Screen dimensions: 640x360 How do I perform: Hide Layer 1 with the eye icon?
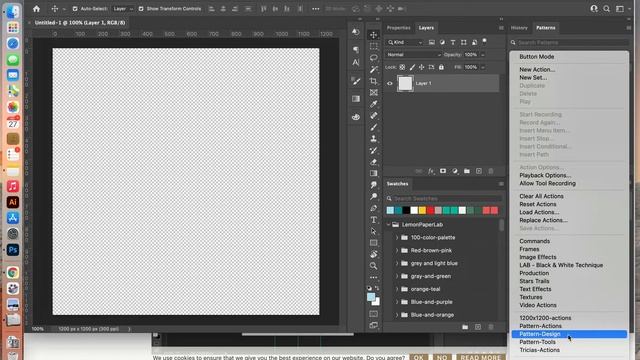(389, 83)
